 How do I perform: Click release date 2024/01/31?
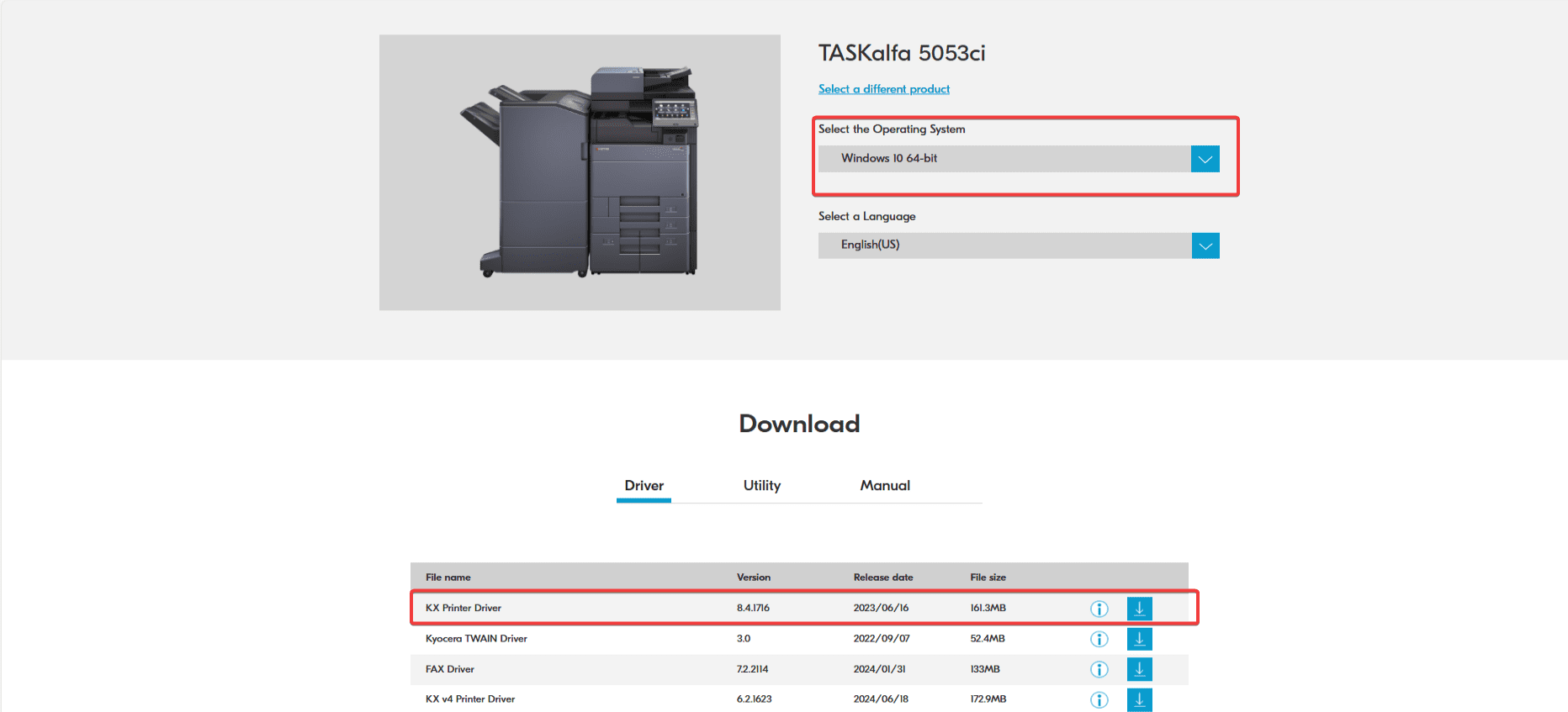879,669
